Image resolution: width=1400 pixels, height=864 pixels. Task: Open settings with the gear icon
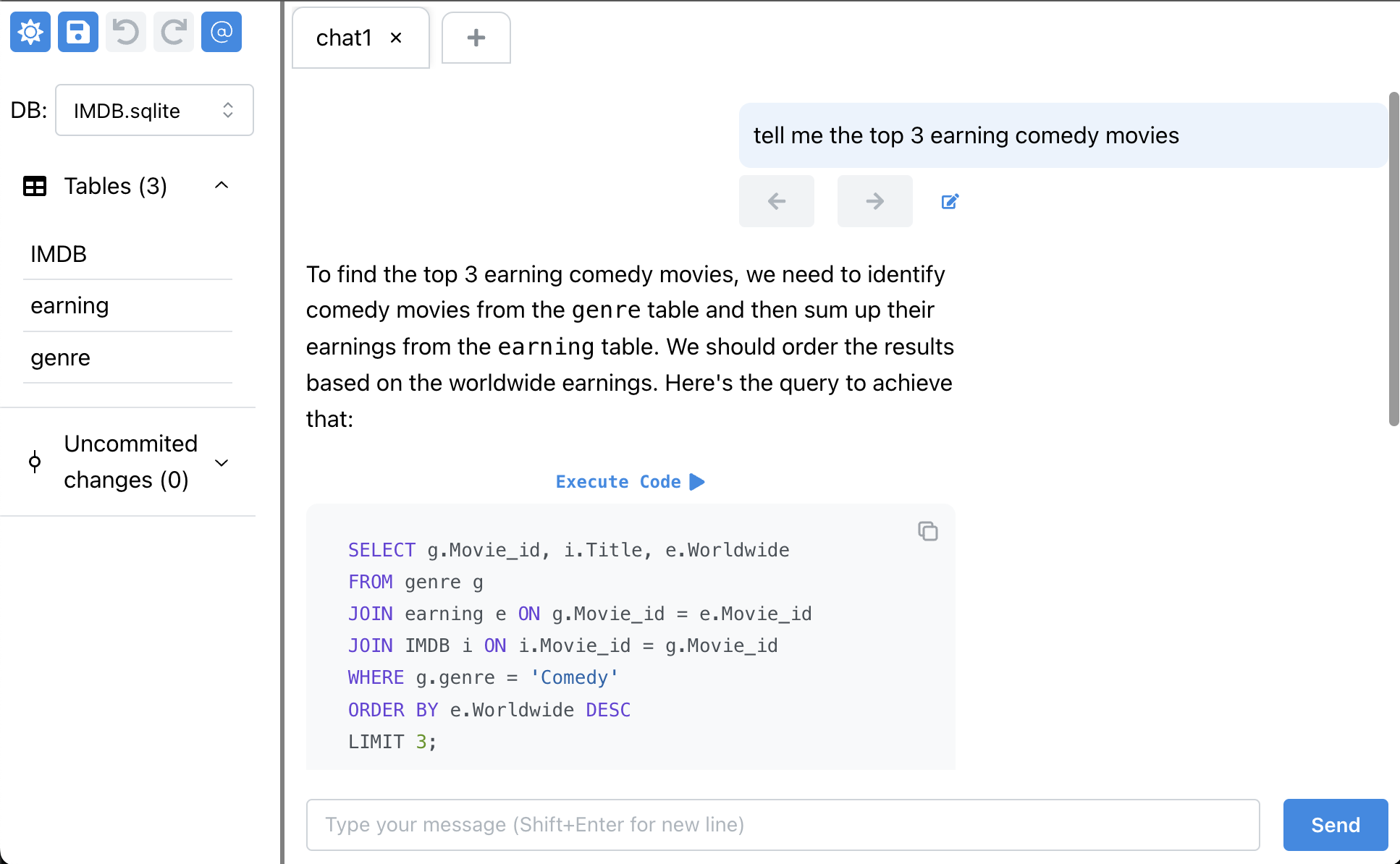point(30,32)
